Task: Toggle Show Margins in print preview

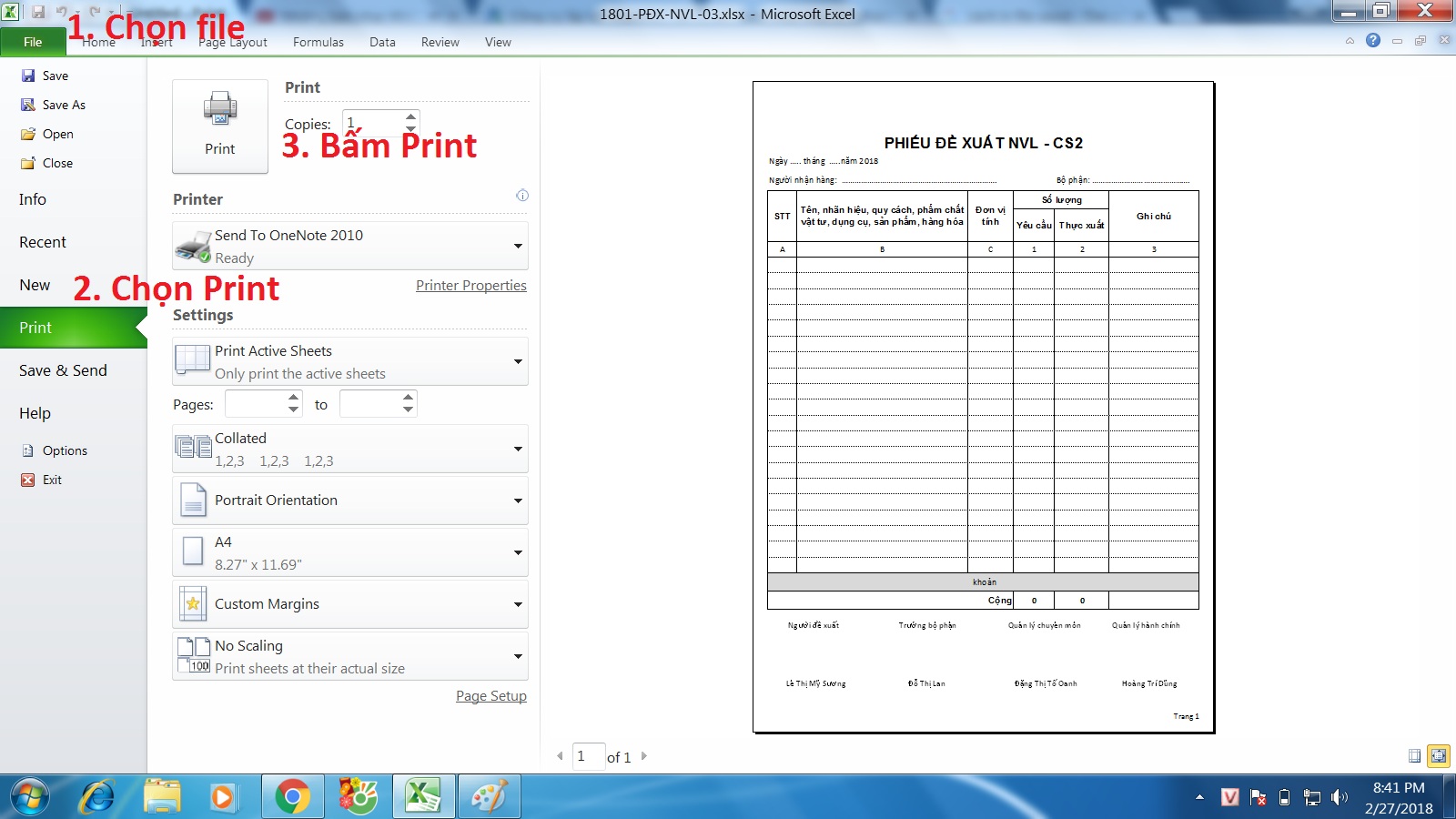Action: [x=1414, y=755]
